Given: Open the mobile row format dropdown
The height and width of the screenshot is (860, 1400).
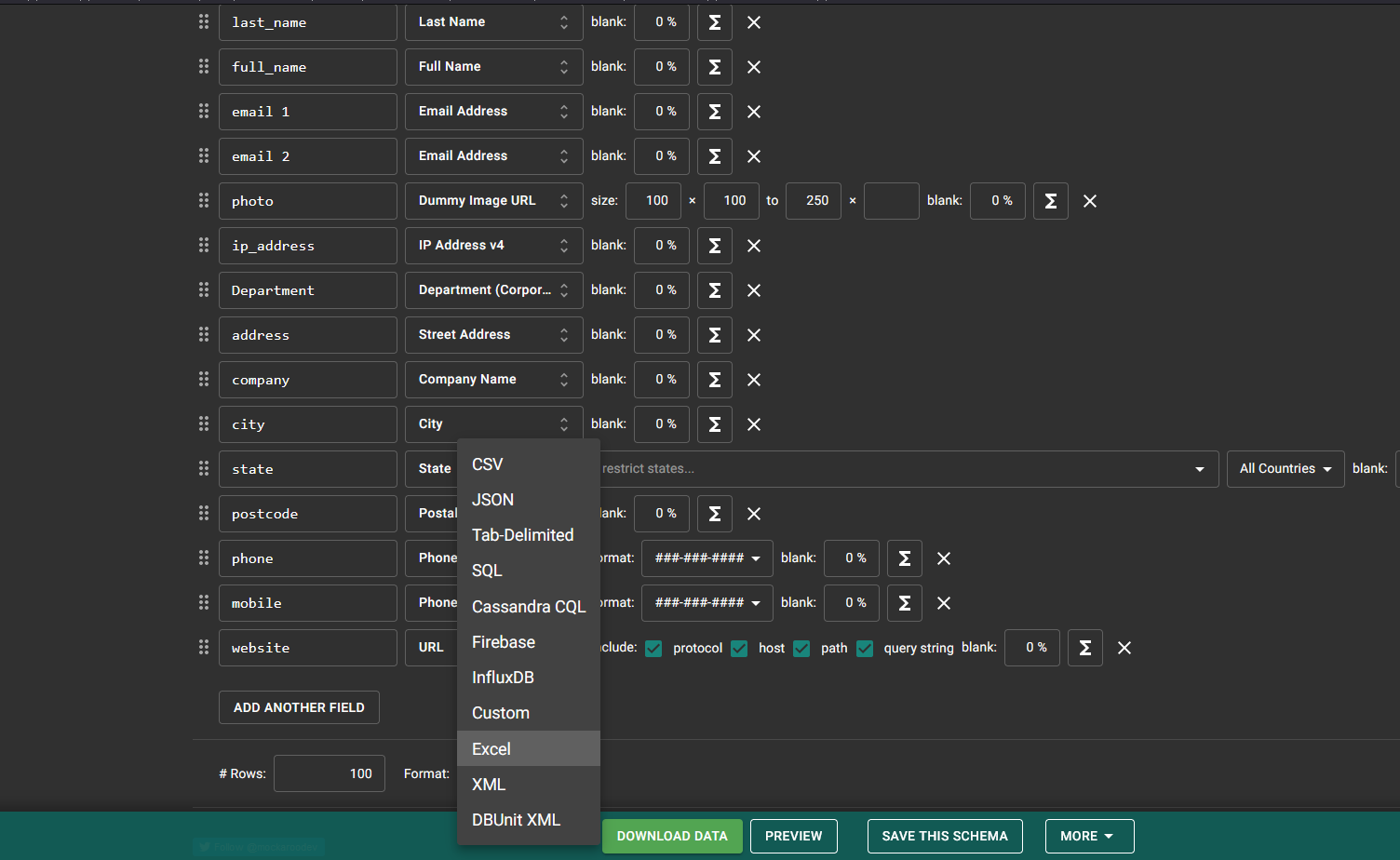Looking at the screenshot, I should (x=707, y=603).
